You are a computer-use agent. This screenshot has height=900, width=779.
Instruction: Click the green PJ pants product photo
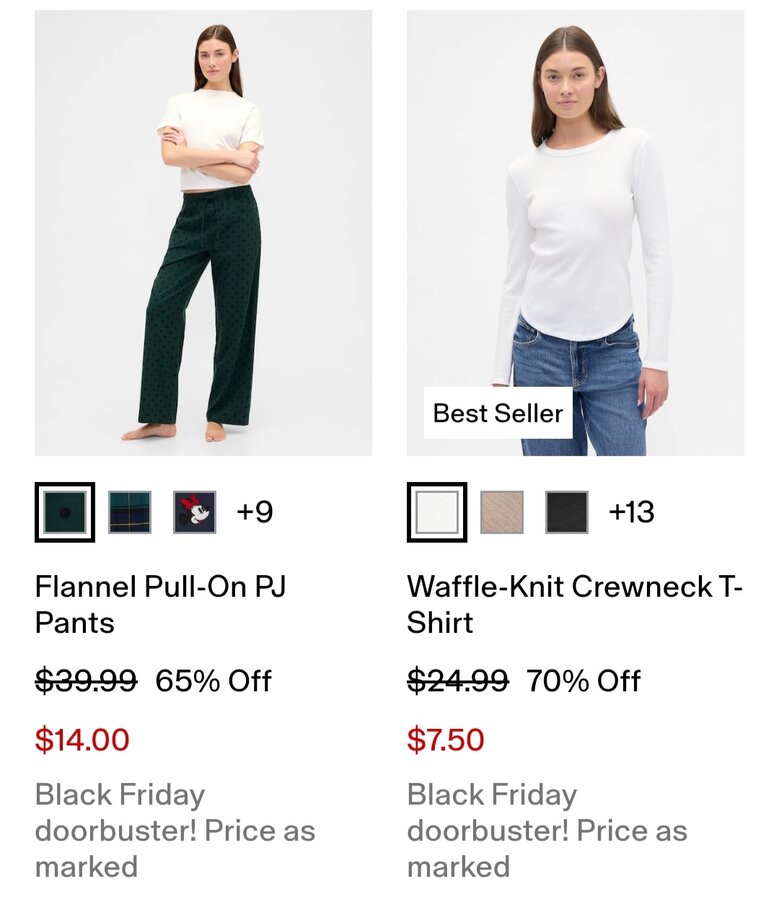click(x=203, y=233)
